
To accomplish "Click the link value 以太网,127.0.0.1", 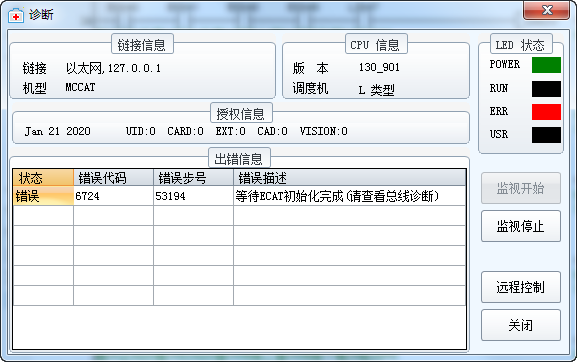I will 113,68.
